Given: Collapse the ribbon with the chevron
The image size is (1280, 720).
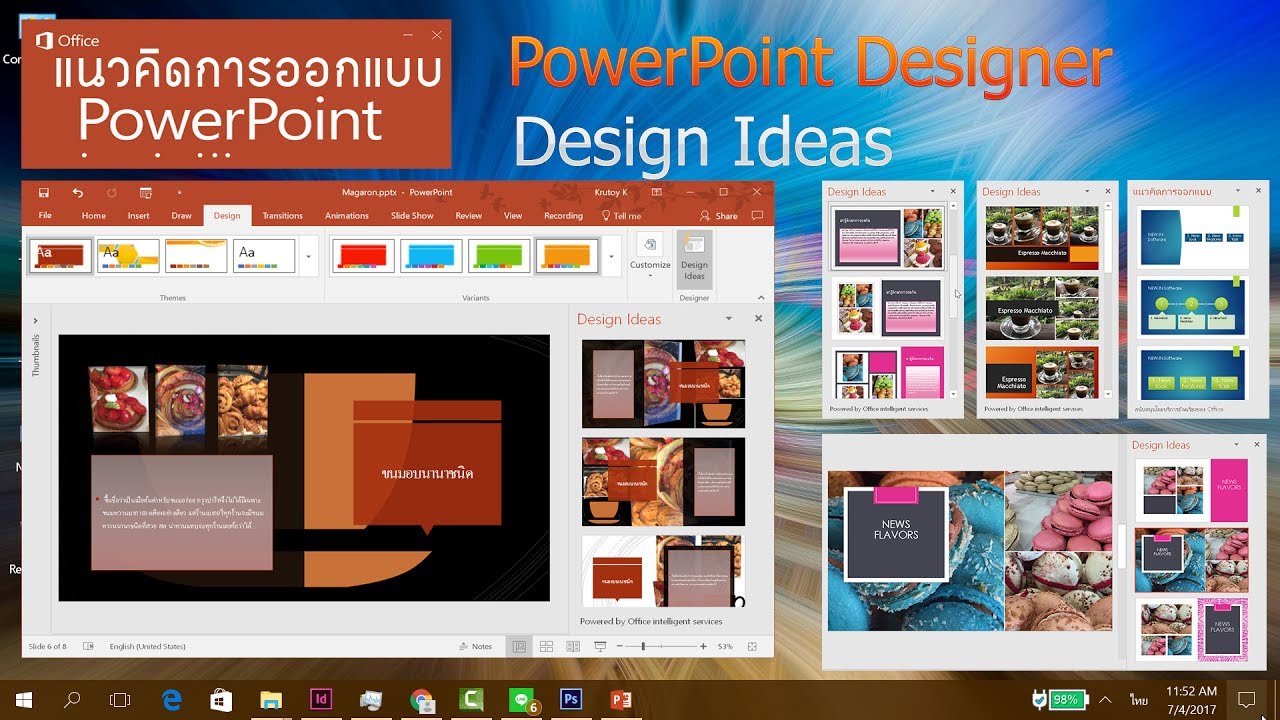Looking at the screenshot, I should (x=760, y=297).
